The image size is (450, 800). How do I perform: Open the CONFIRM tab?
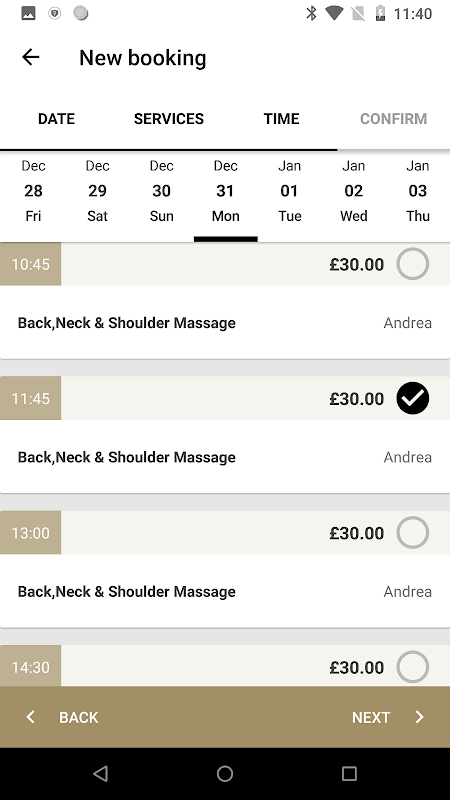[393, 119]
